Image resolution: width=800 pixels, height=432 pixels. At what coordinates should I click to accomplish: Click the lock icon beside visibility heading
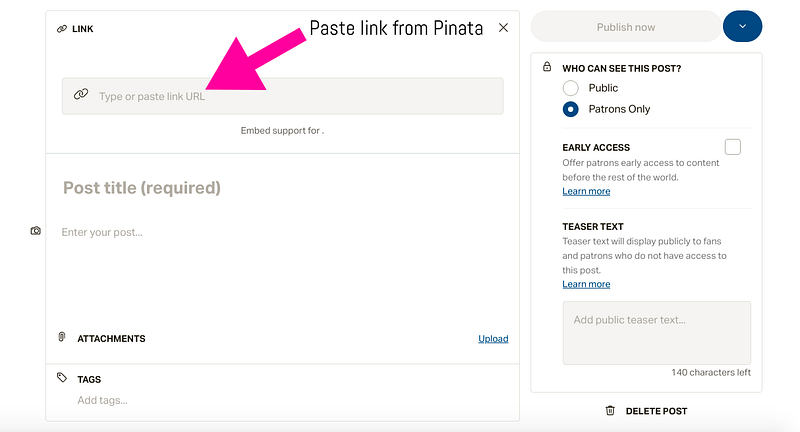(546, 67)
